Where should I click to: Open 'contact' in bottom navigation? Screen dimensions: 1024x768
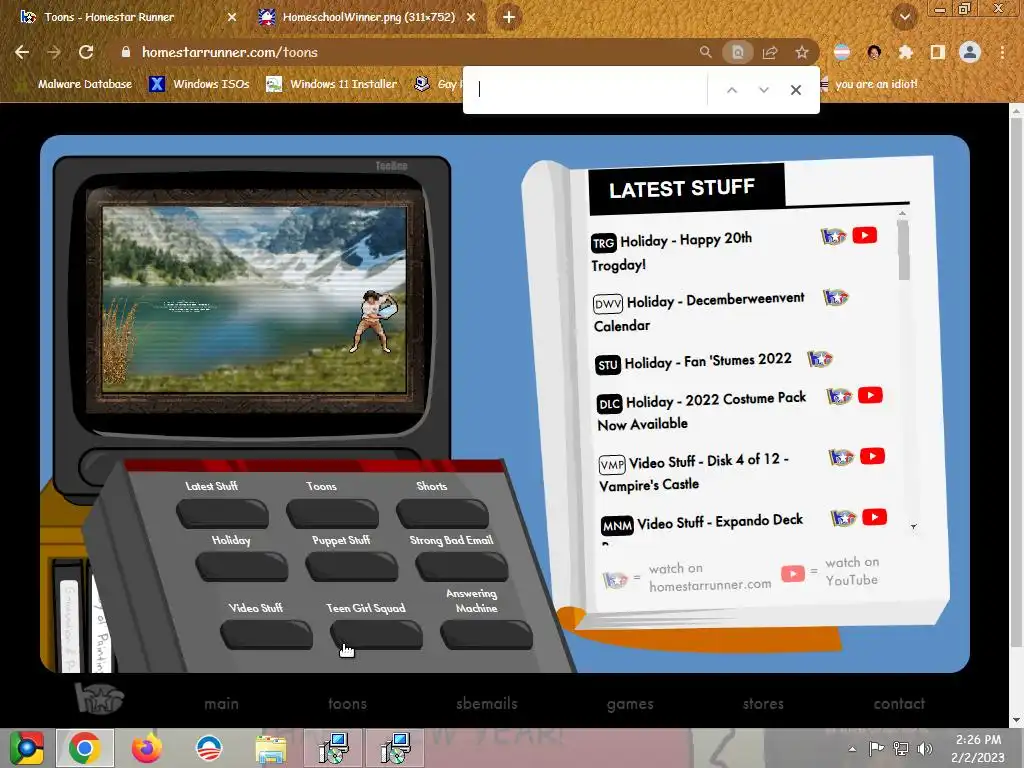pyautogui.click(x=899, y=703)
